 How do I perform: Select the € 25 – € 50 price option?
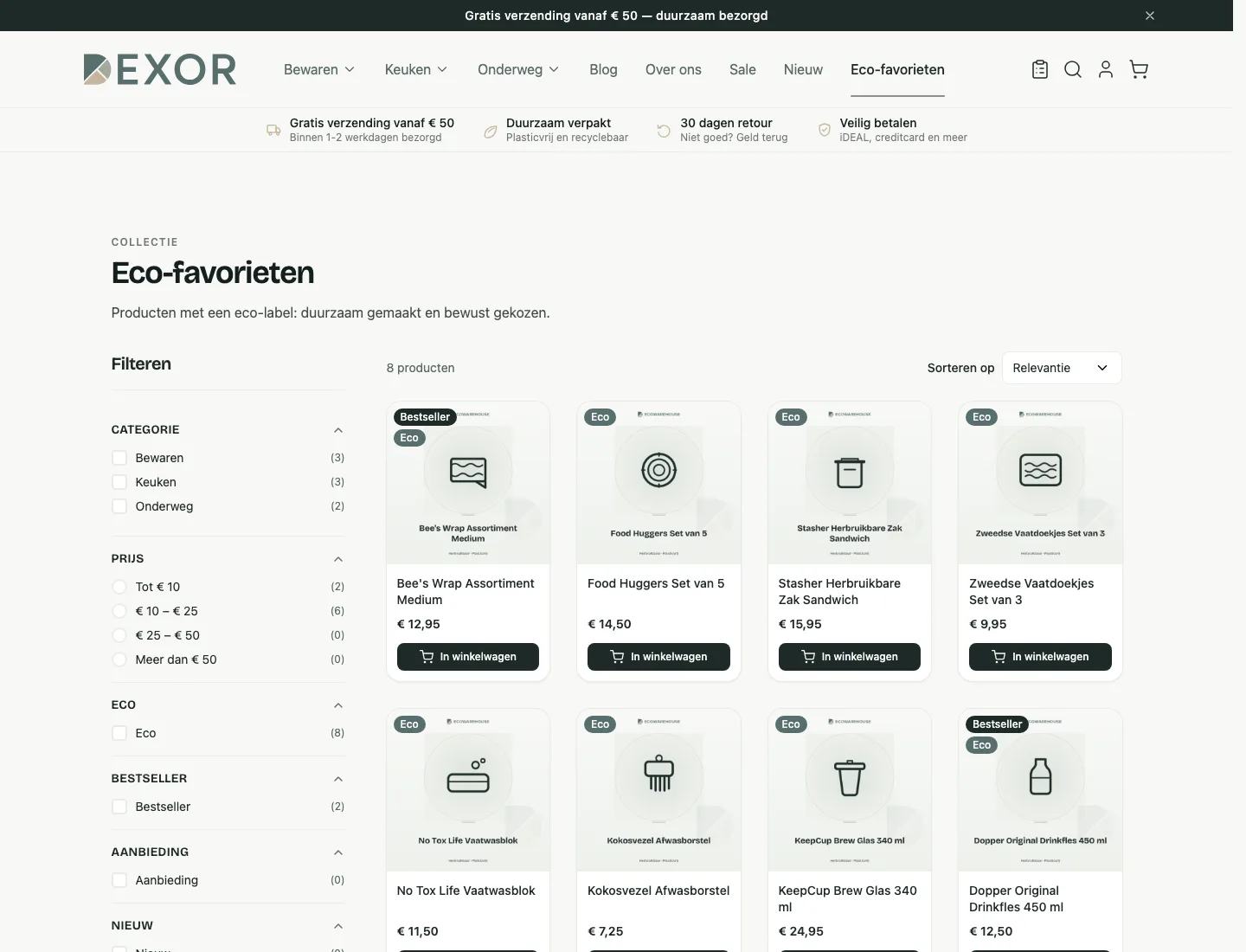pyautogui.click(x=119, y=635)
